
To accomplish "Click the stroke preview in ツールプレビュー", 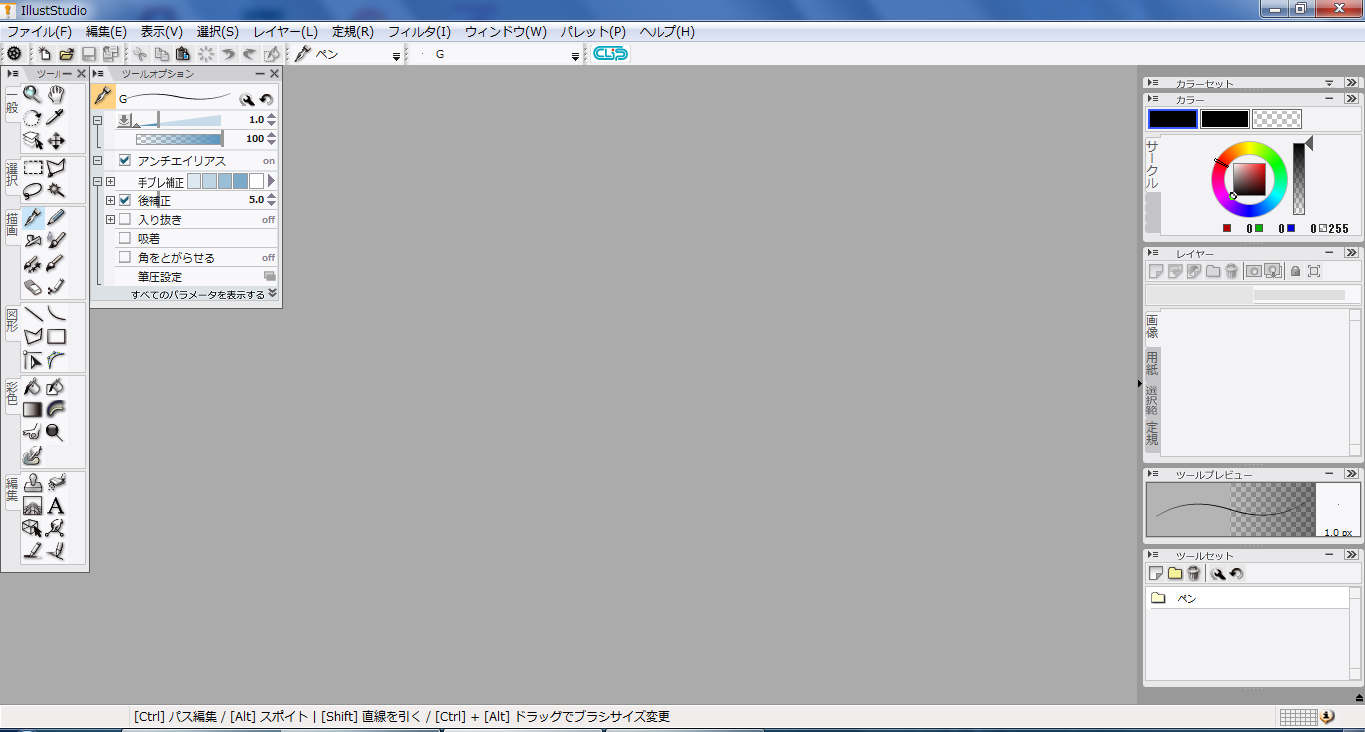I will coord(1230,510).
